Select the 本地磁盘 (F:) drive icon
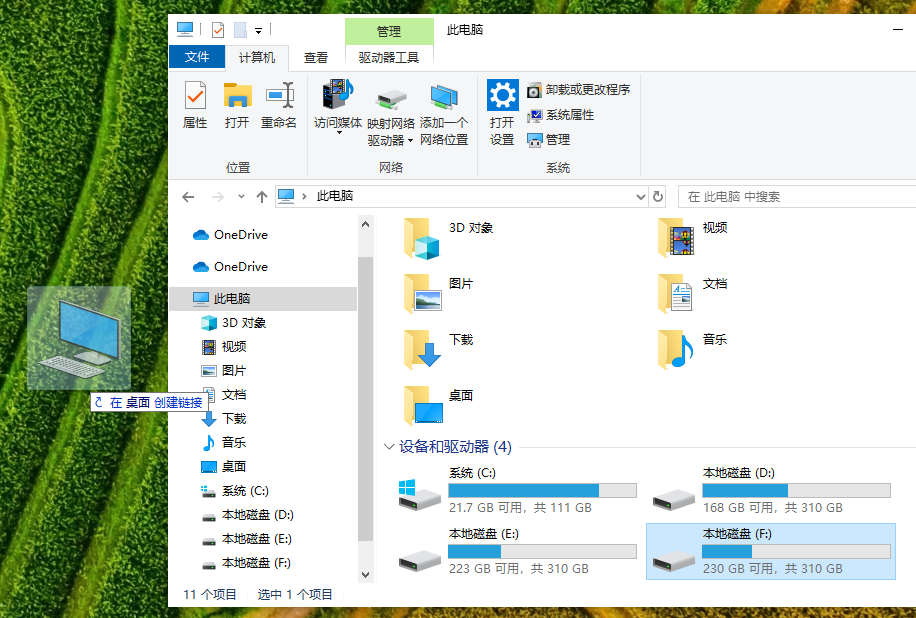 (x=674, y=561)
